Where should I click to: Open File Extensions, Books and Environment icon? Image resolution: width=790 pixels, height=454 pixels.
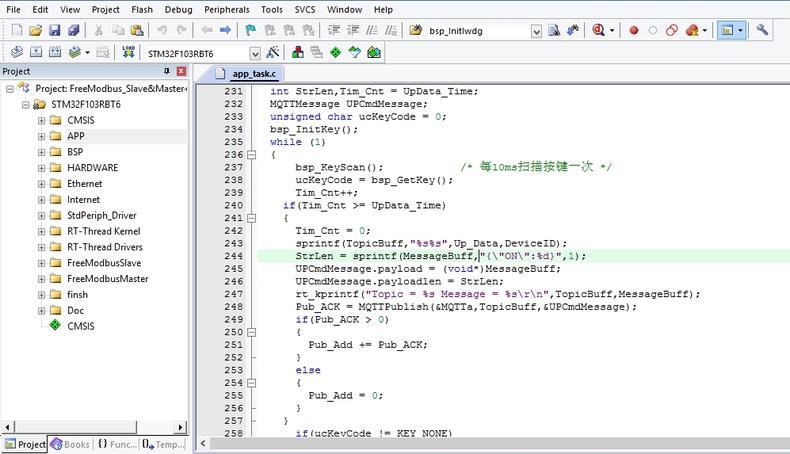tap(298, 52)
